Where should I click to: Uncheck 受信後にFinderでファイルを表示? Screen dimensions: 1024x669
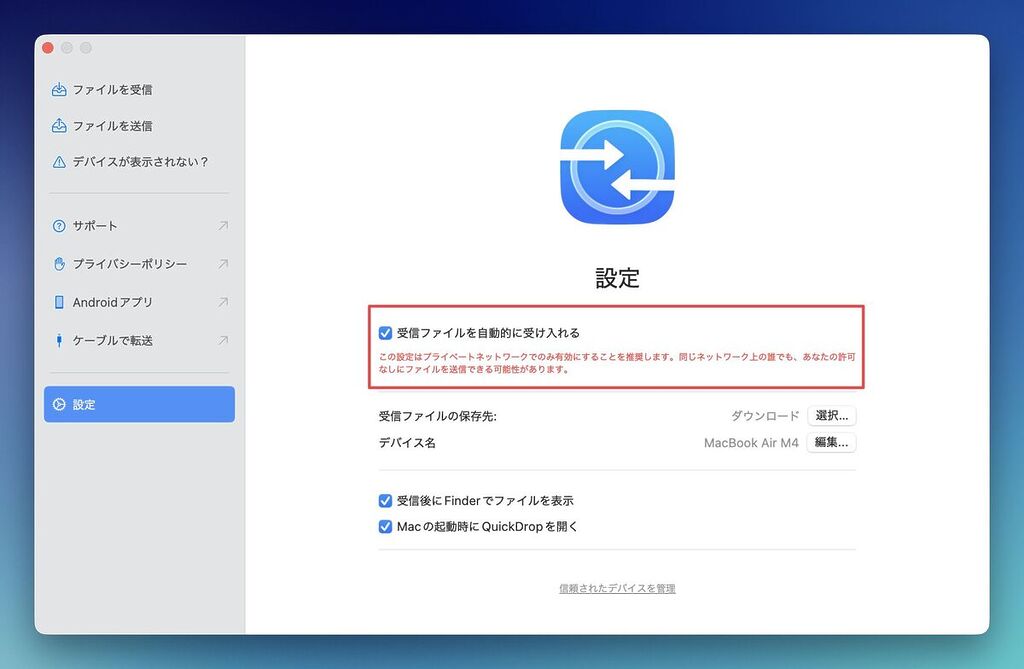pos(385,501)
